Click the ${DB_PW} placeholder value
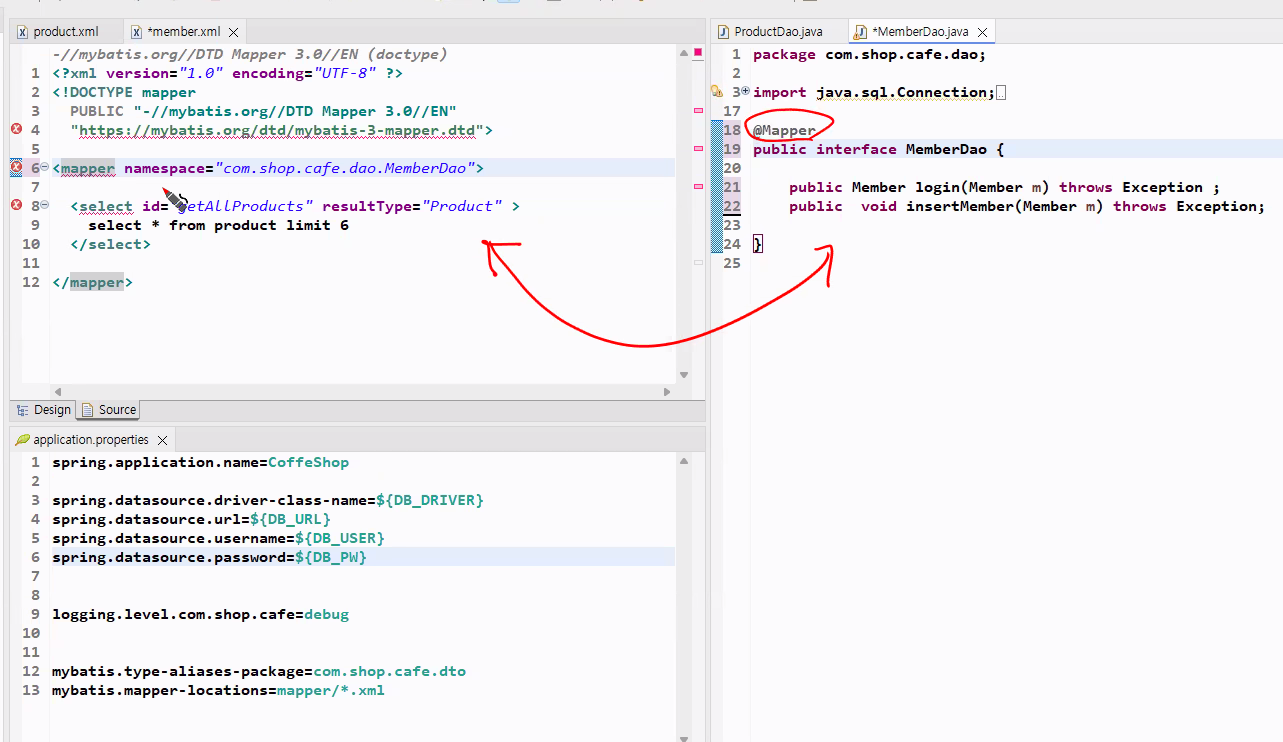The height and width of the screenshot is (742, 1283). tap(331, 557)
